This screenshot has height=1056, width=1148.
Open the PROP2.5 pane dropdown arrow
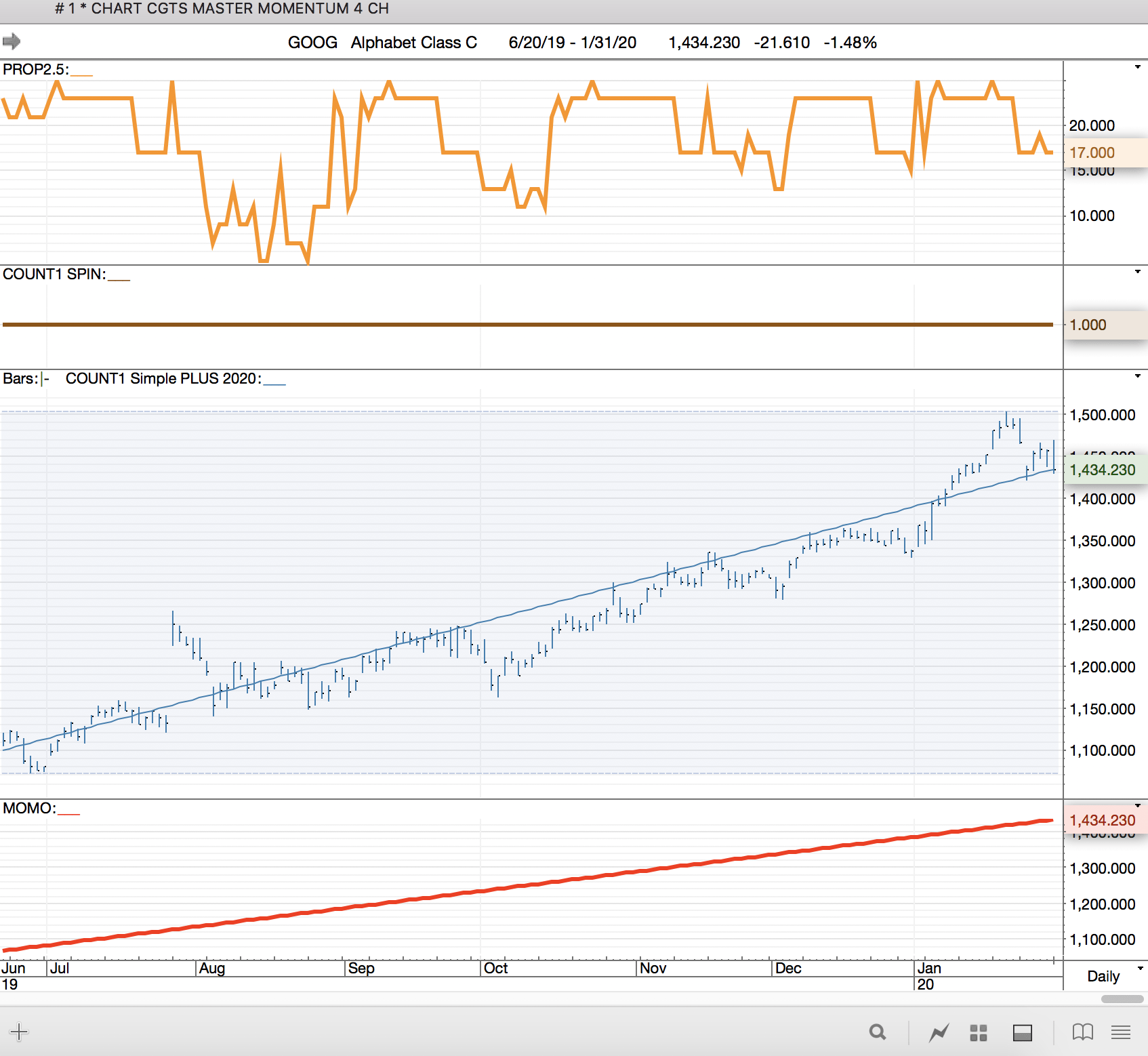(1137, 67)
